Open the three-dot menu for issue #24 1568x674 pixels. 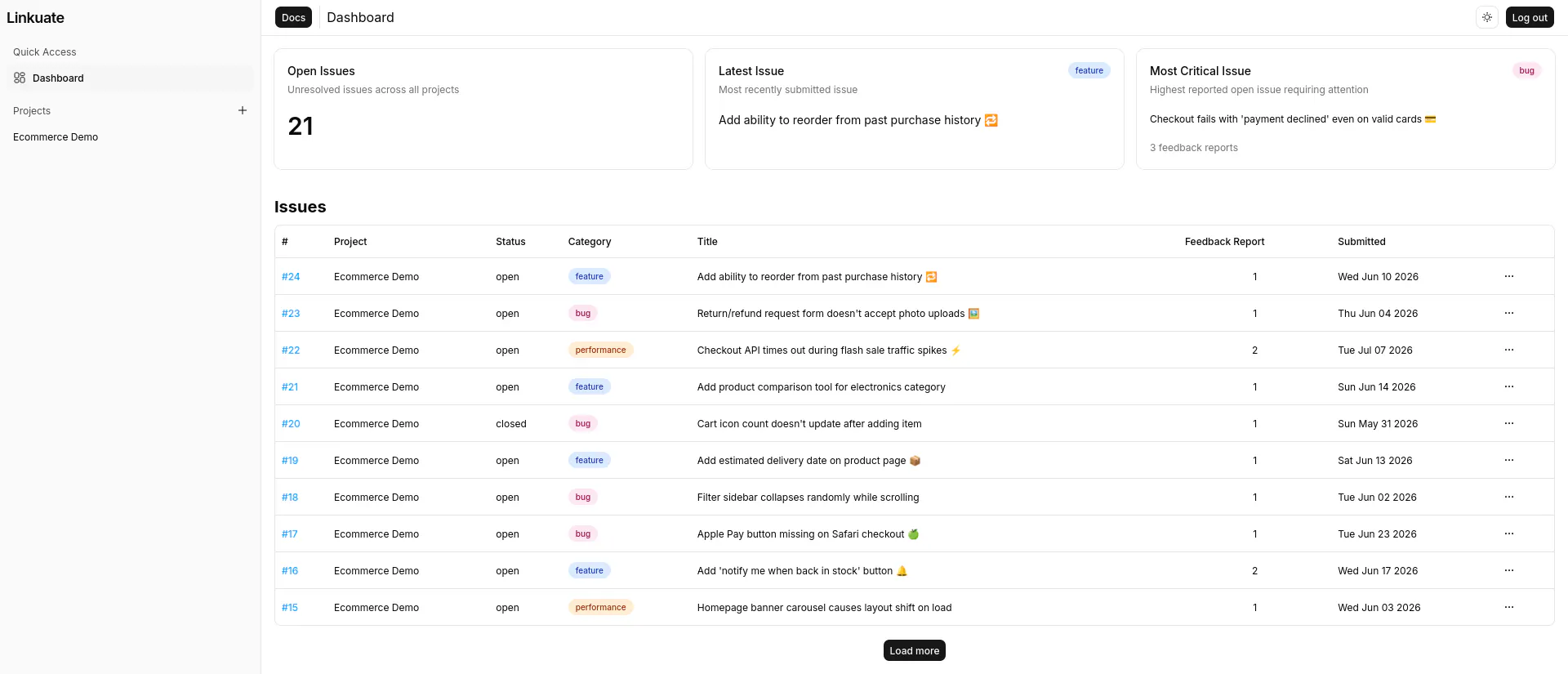[x=1508, y=276]
